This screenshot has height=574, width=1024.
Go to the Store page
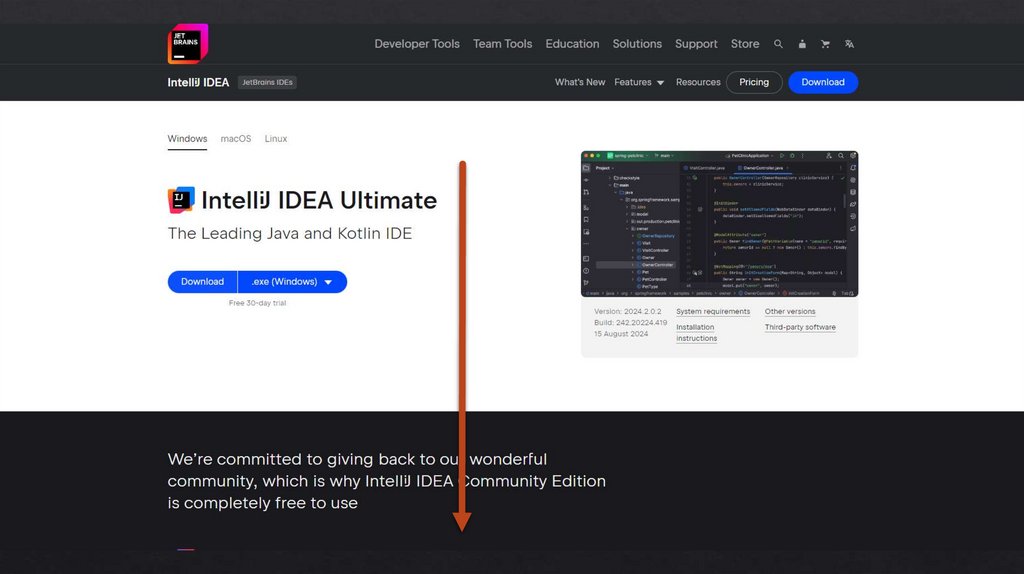pyautogui.click(x=744, y=44)
